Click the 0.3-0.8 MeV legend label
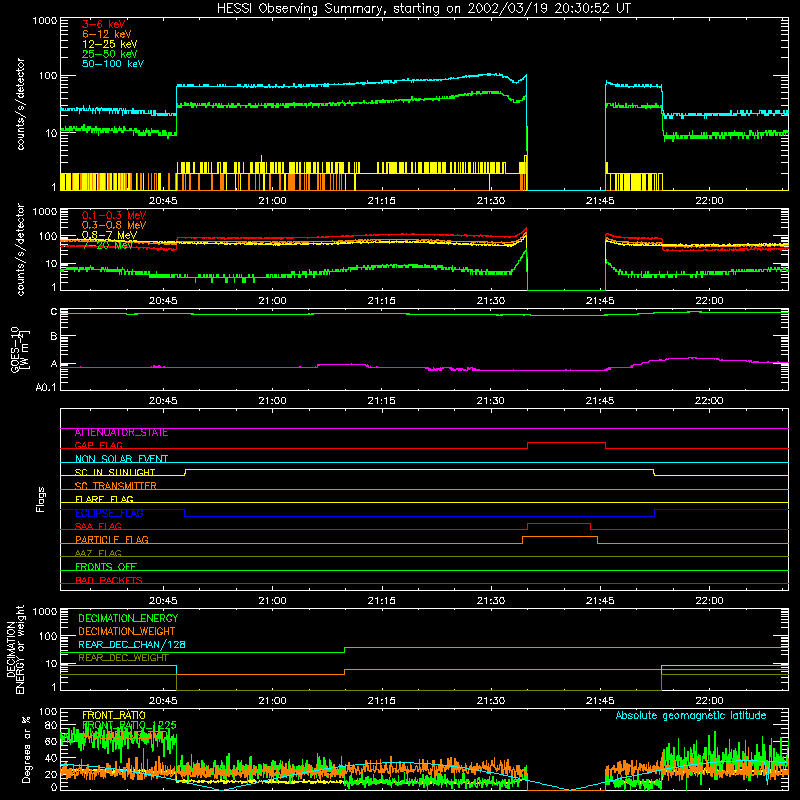 tap(114, 225)
